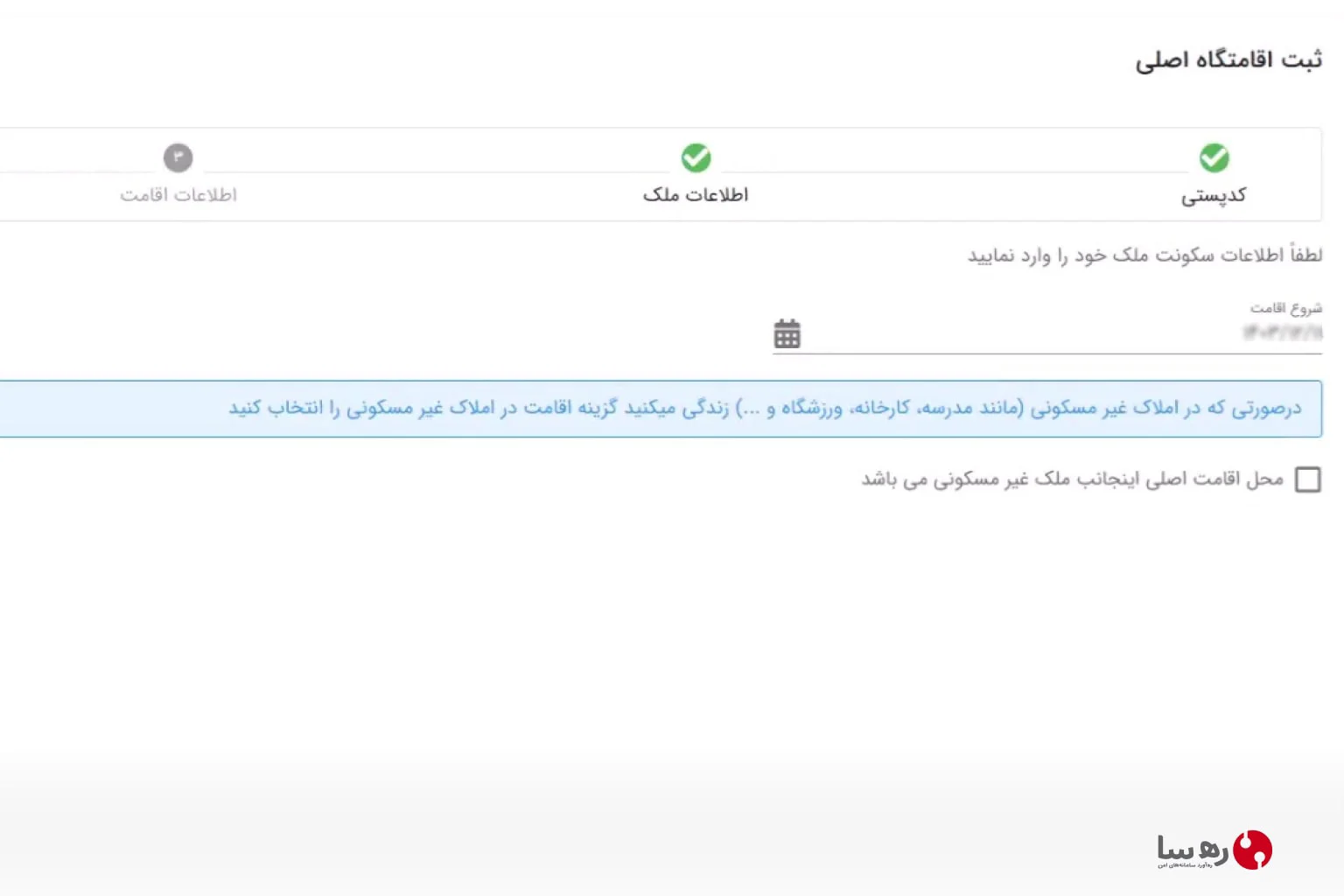The width and height of the screenshot is (1344, 896).
Task: Go to the اطلاعات ملک step label
Action: coord(696,195)
